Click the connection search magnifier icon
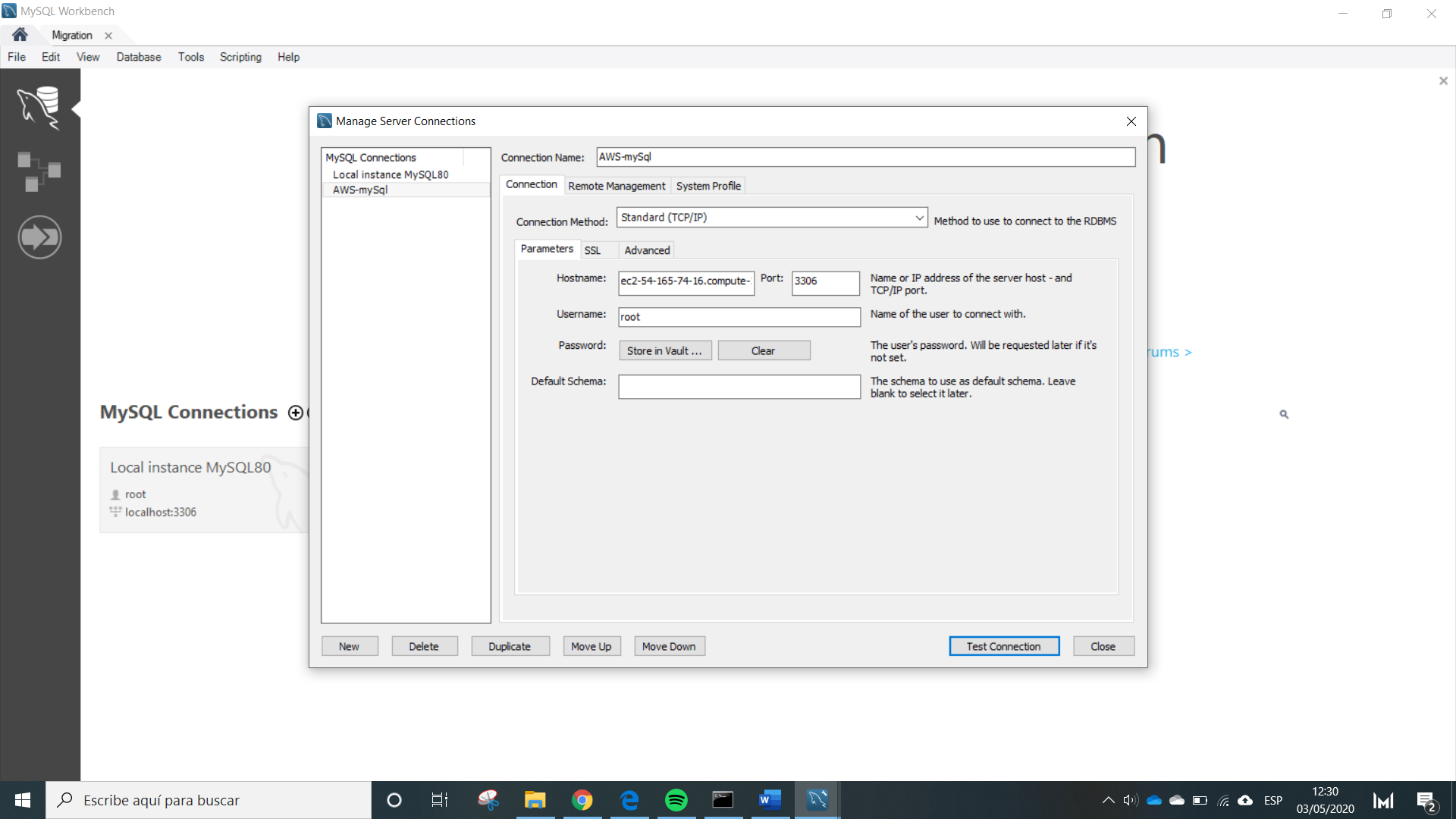Viewport: 1456px width, 819px height. point(1284,414)
